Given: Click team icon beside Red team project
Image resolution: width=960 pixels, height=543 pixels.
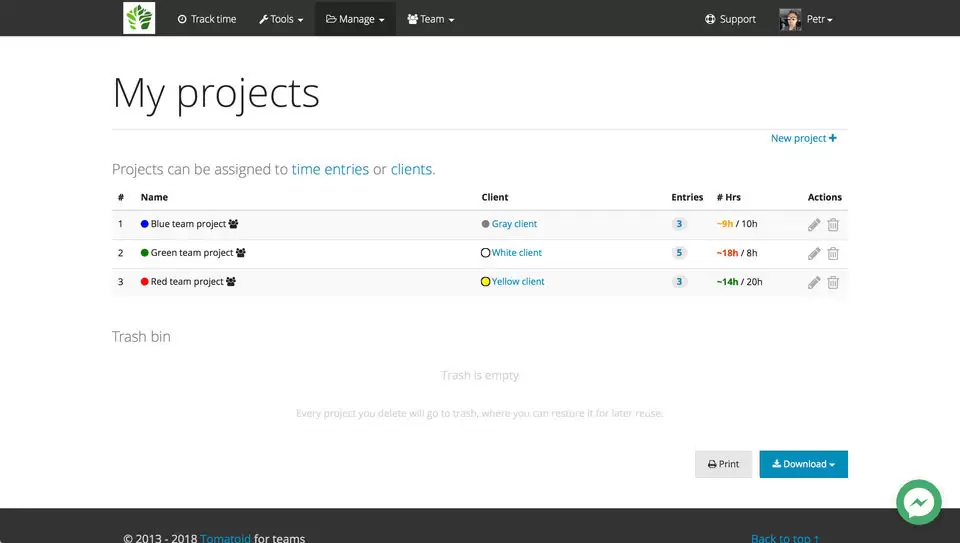Looking at the screenshot, I should click(x=231, y=282).
